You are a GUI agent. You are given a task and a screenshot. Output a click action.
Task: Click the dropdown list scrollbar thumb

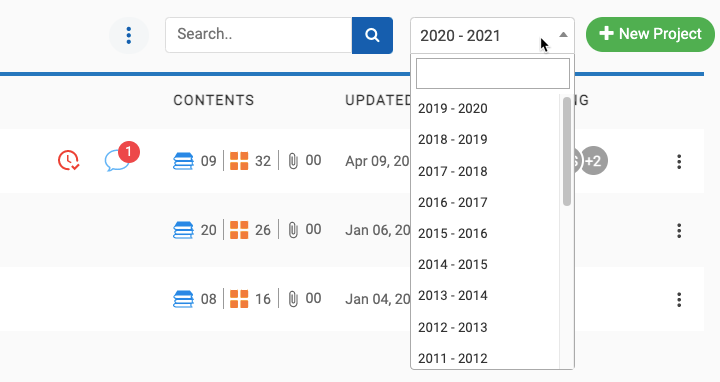point(567,152)
